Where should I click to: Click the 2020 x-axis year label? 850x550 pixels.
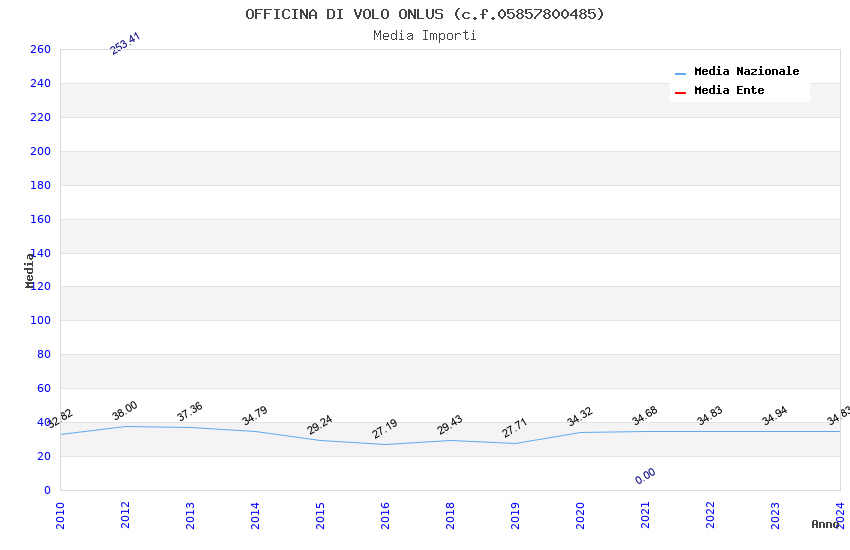(x=581, y=515)
